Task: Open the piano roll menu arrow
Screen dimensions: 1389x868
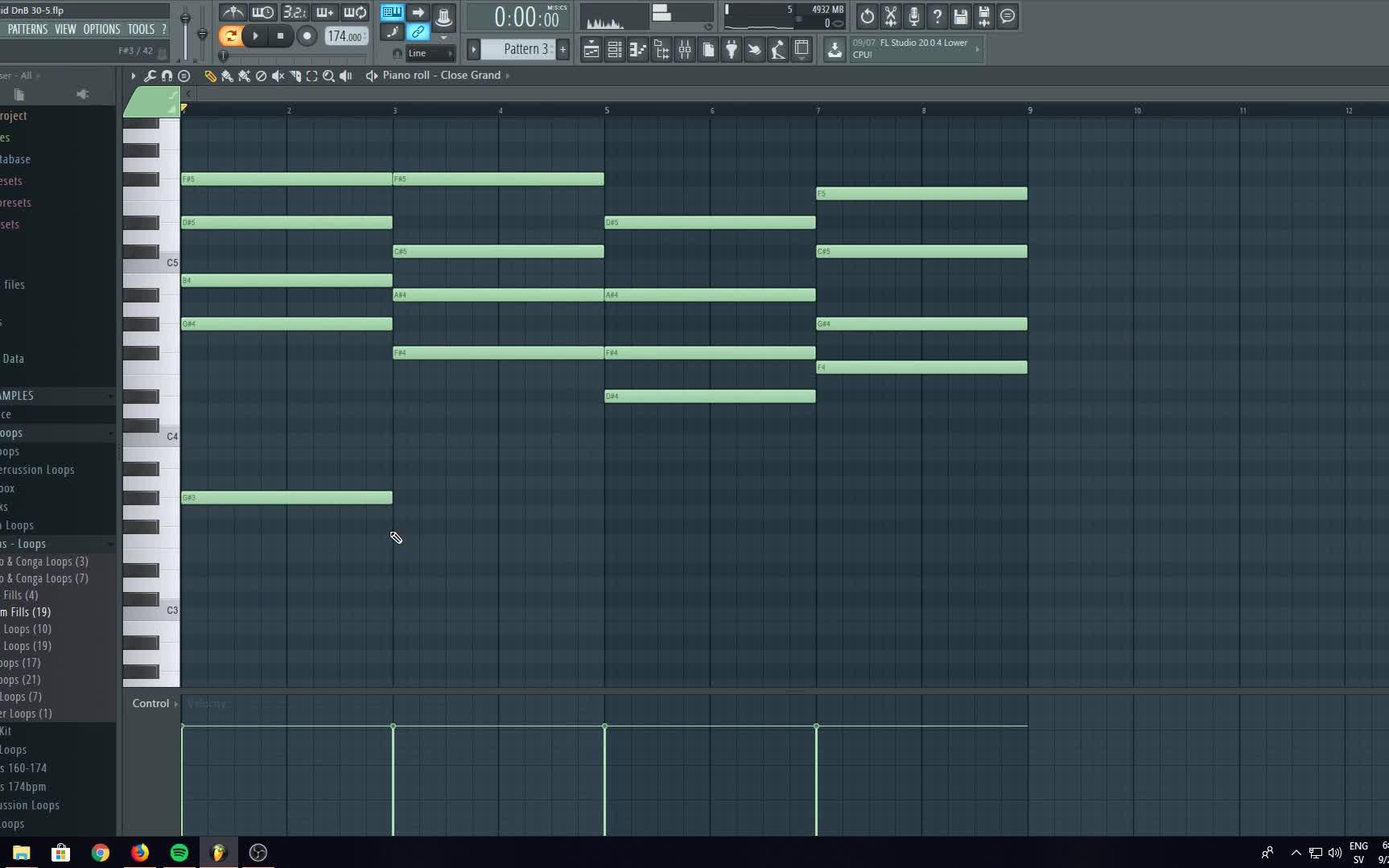Action: (x=134, y=76)
